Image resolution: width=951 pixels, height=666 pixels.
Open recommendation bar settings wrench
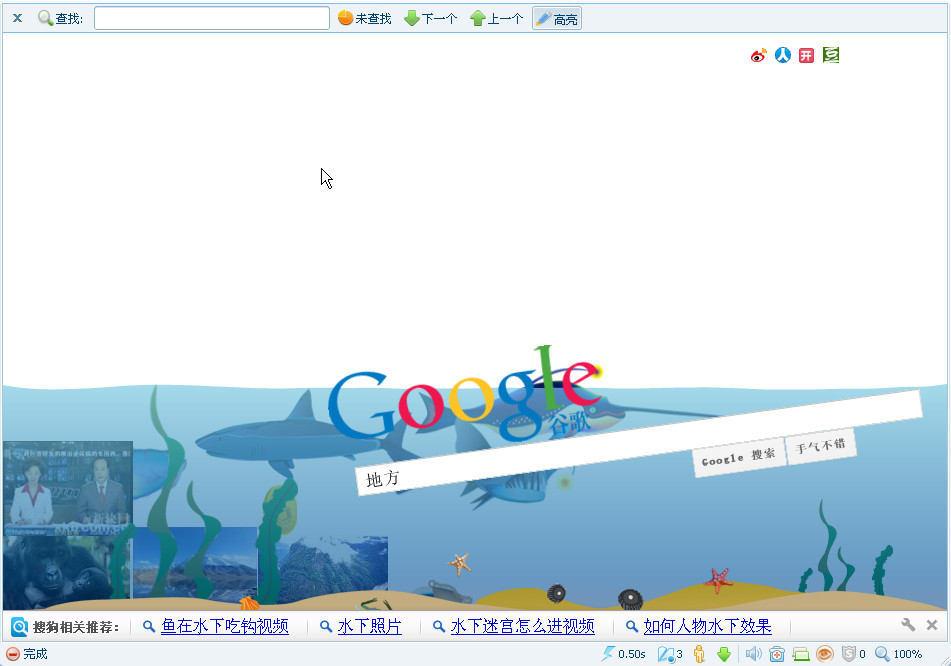click(x=908, y=625)
